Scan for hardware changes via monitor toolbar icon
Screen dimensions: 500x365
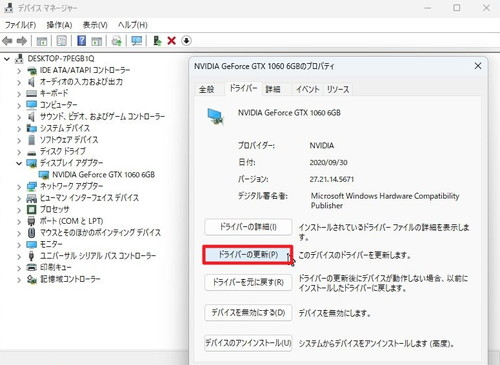[136, 41]
